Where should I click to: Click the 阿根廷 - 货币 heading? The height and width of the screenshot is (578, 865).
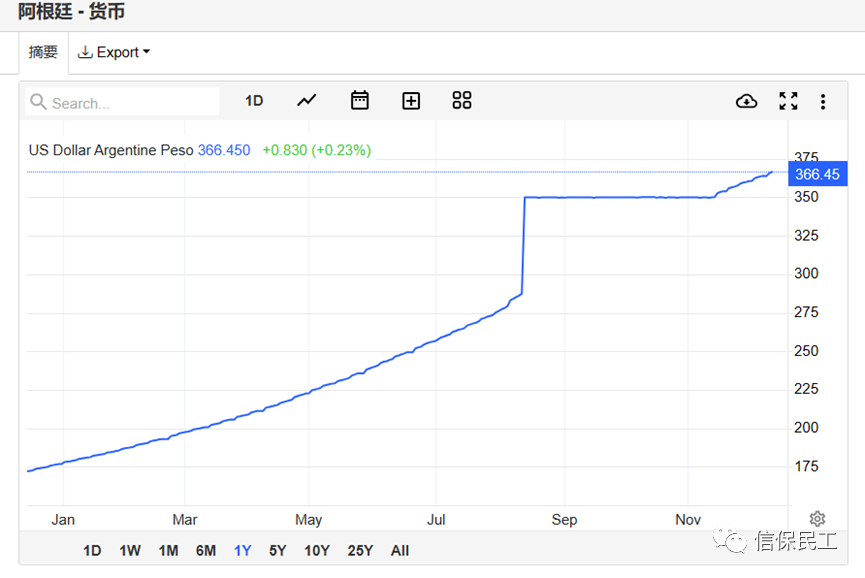point(71,11)
